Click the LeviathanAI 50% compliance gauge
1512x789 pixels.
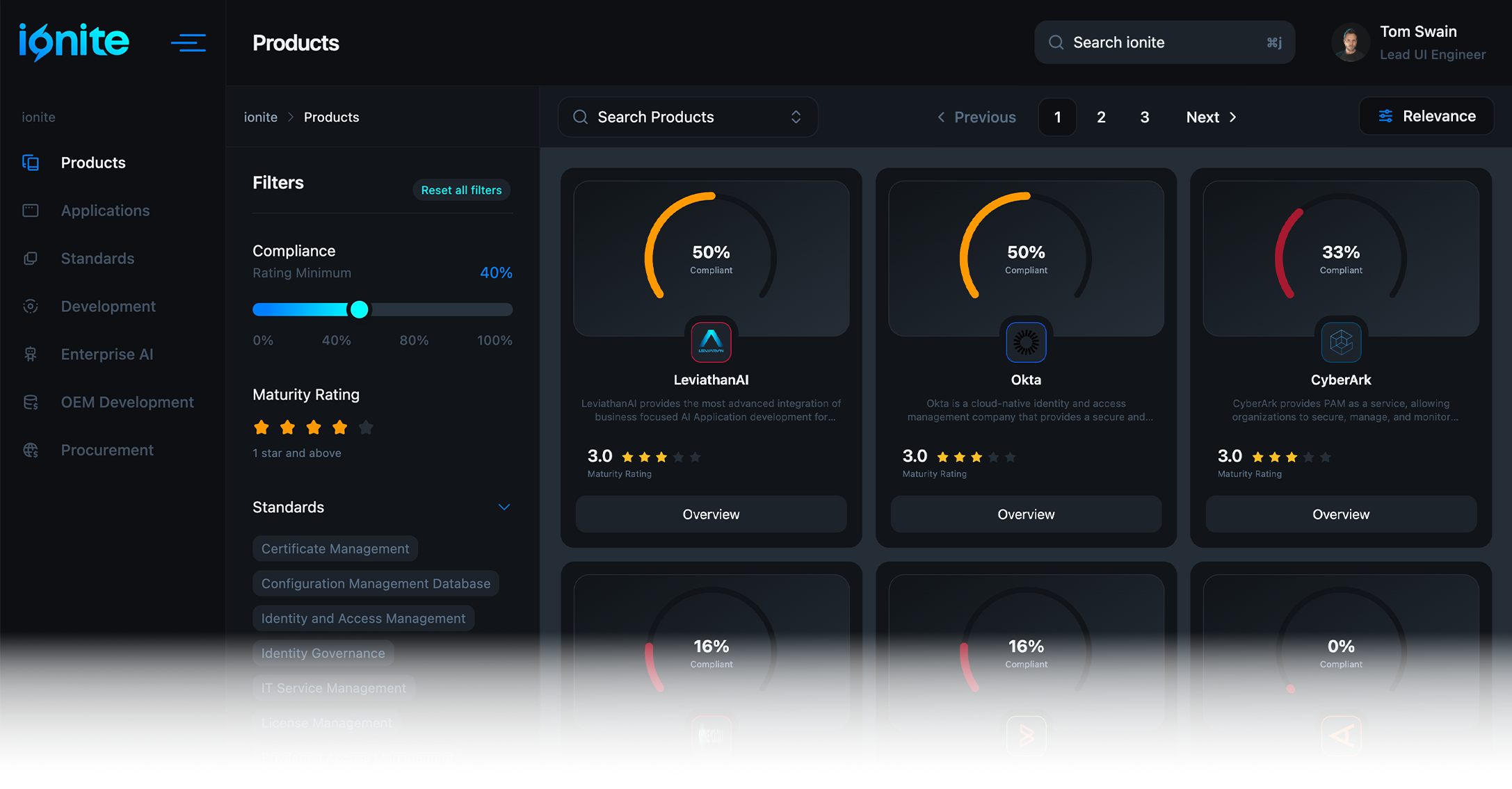coord(711,246)
